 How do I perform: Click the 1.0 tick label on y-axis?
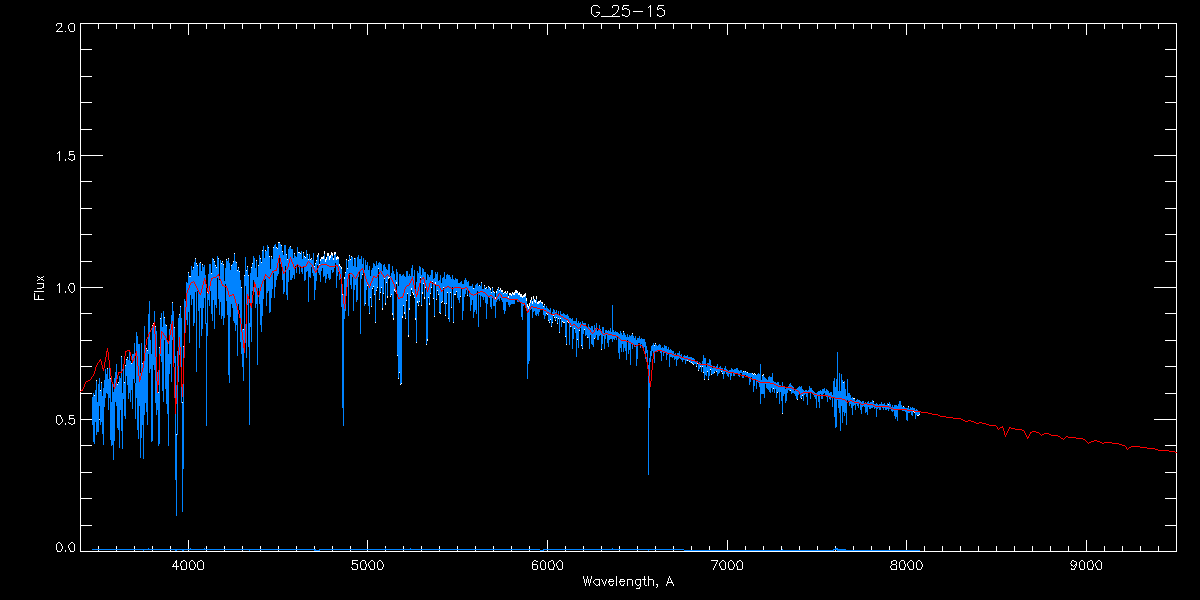[x=65, y=288]
